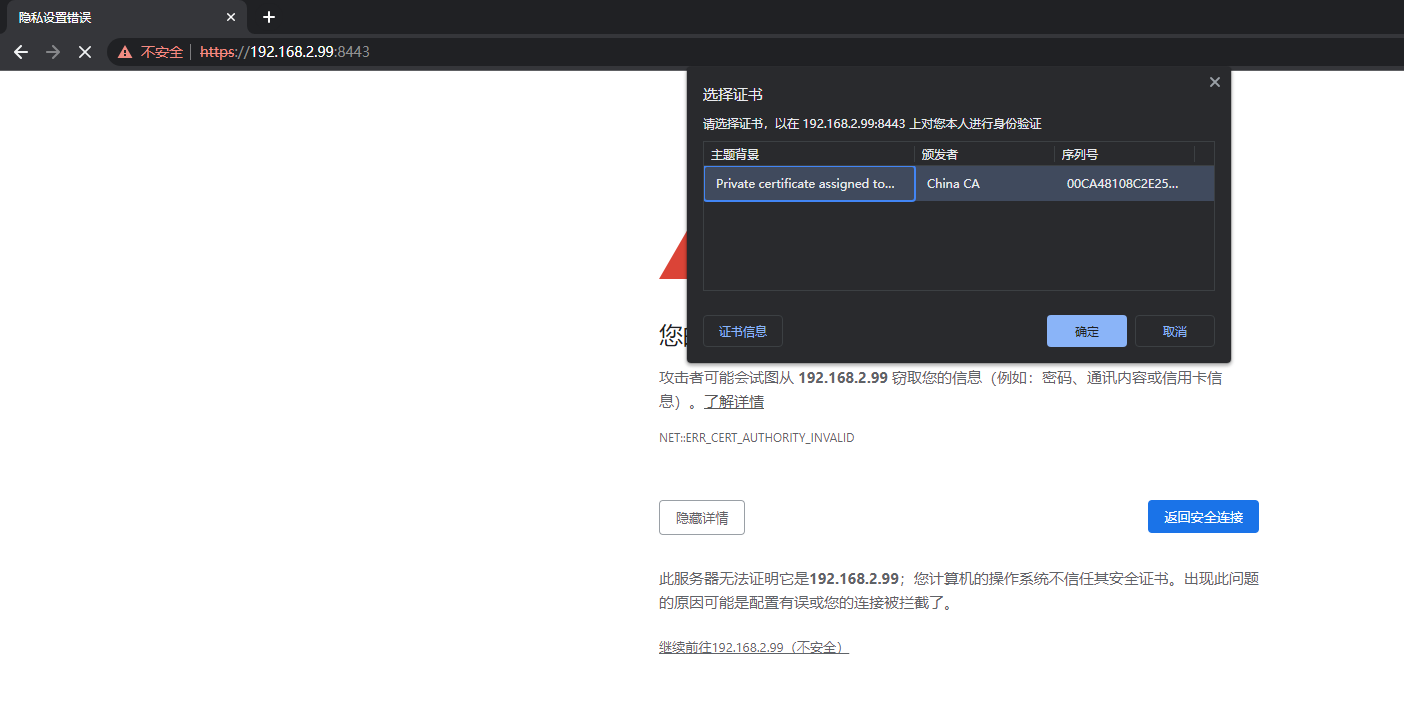Screen dimensions: 1404x727
Task: Sort certificates by 序列号 column header
Action: click(x=1124, y=154)
